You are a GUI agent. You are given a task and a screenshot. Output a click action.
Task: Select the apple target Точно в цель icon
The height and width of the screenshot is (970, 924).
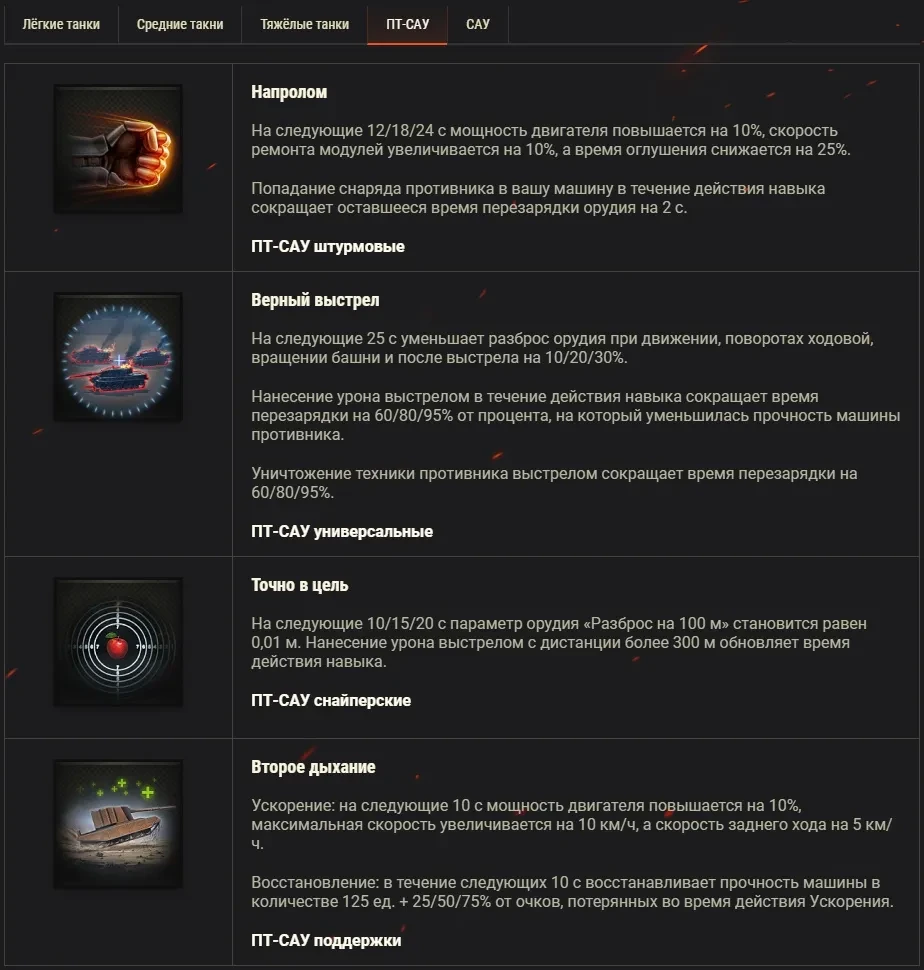click(118, 642)
